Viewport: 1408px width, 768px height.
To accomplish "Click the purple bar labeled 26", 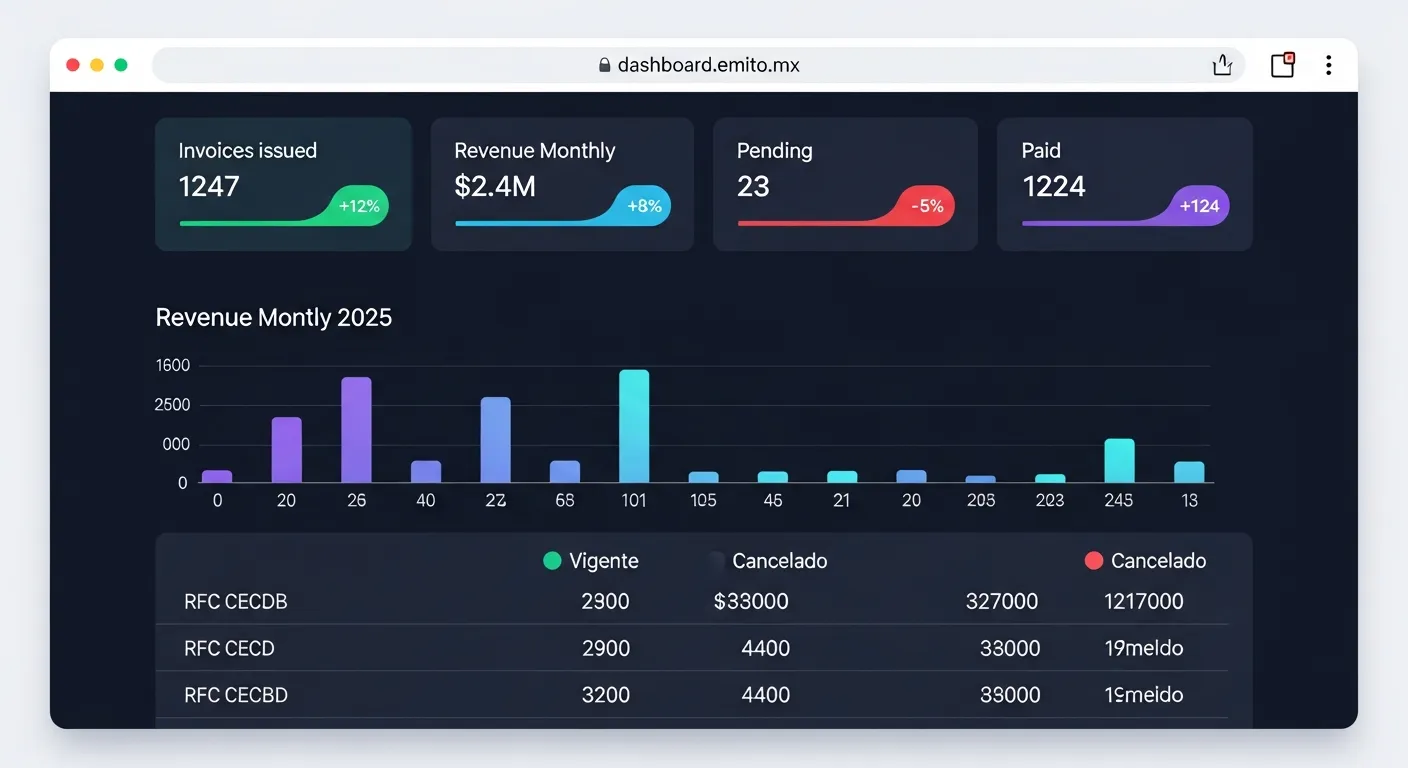I will pyautogui.click(x=356, y=430).
